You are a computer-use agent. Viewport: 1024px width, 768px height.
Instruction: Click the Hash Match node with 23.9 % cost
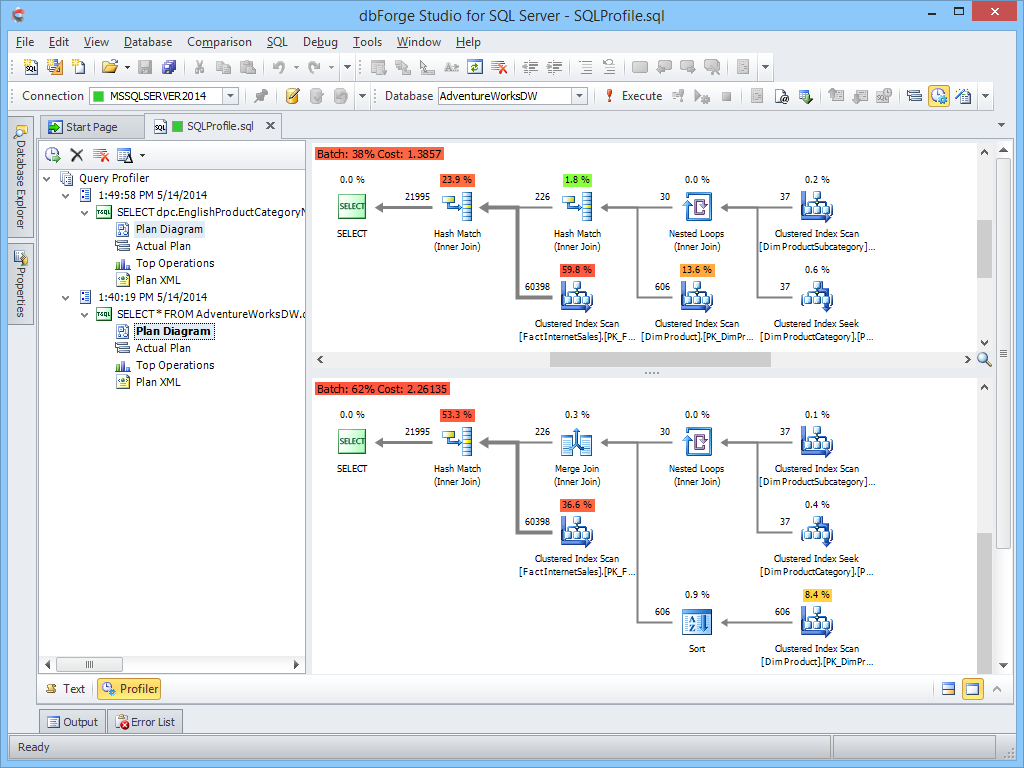(x=457, y=206)
